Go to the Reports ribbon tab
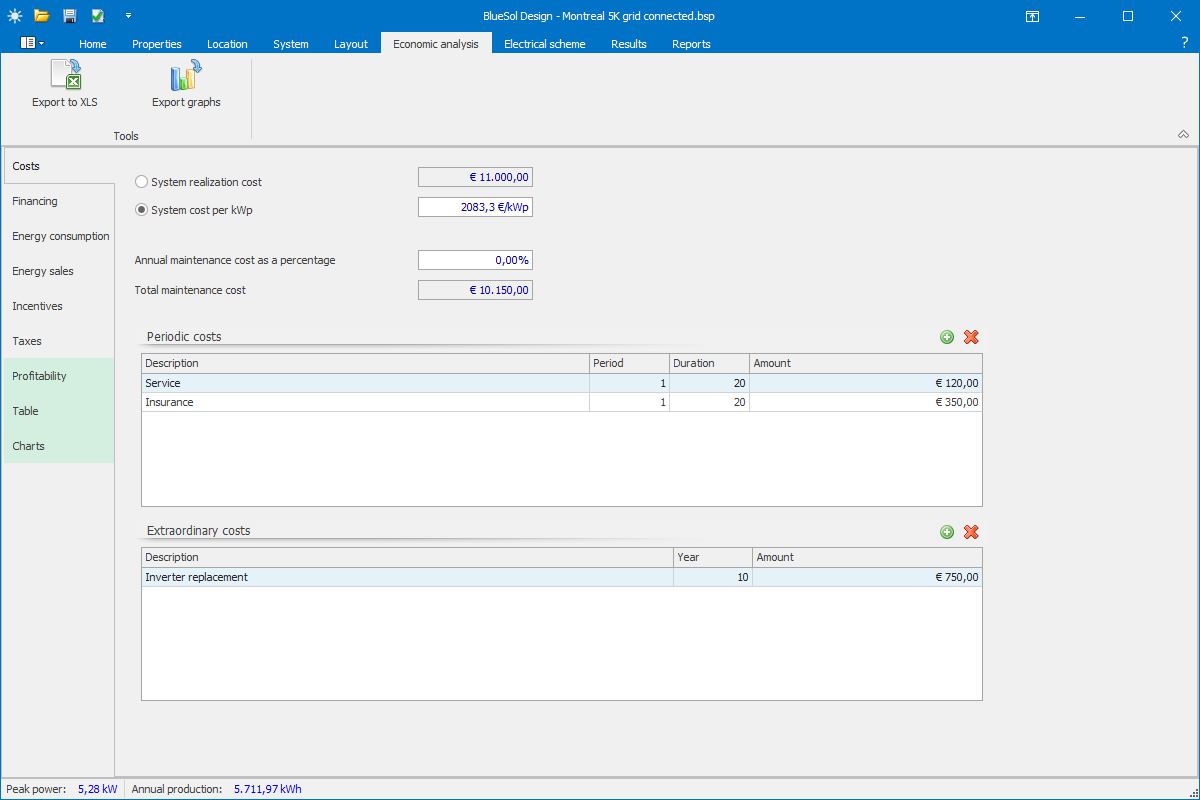 (x=691, y=44)
